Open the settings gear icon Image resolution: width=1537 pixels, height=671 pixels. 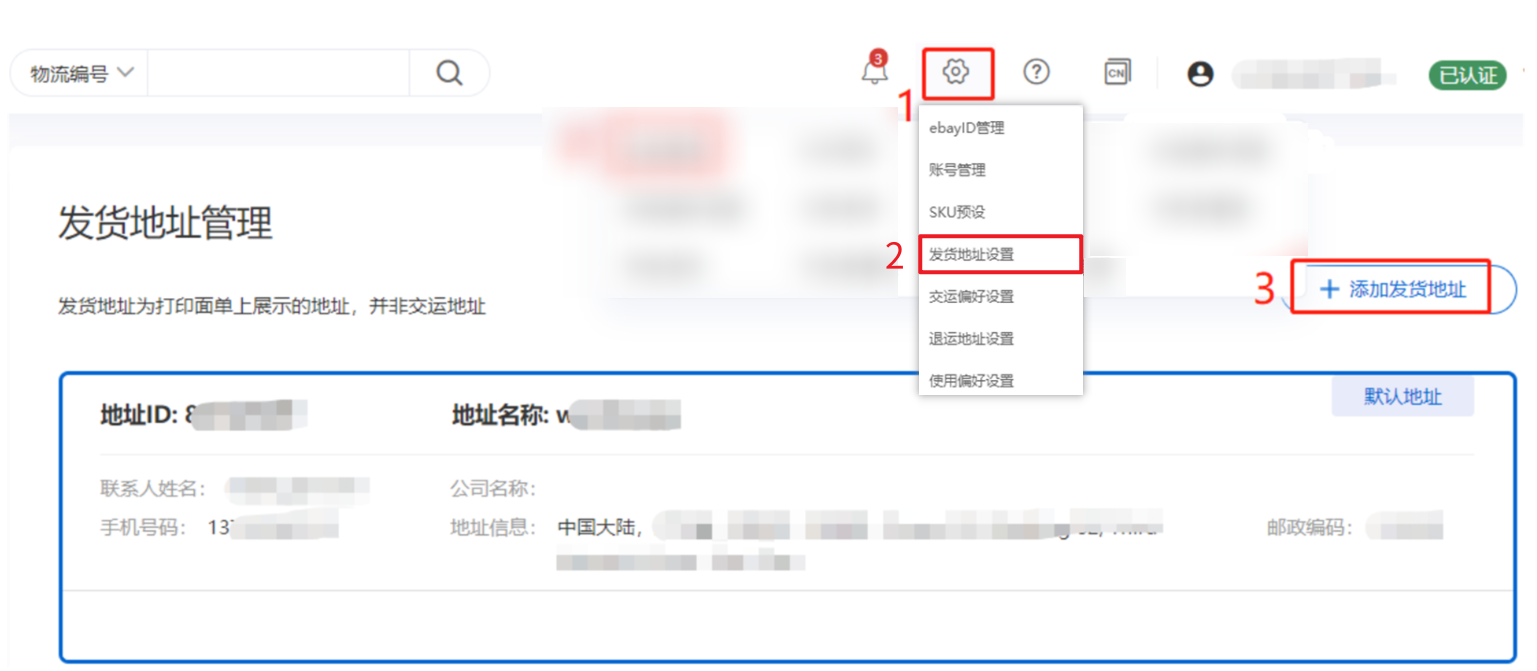957,71
